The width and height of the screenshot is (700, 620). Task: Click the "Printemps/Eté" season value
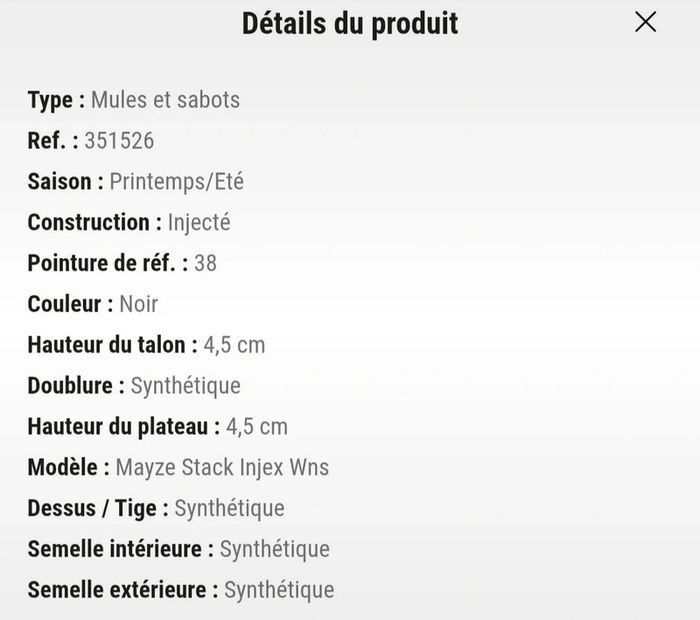coord(177,182)
